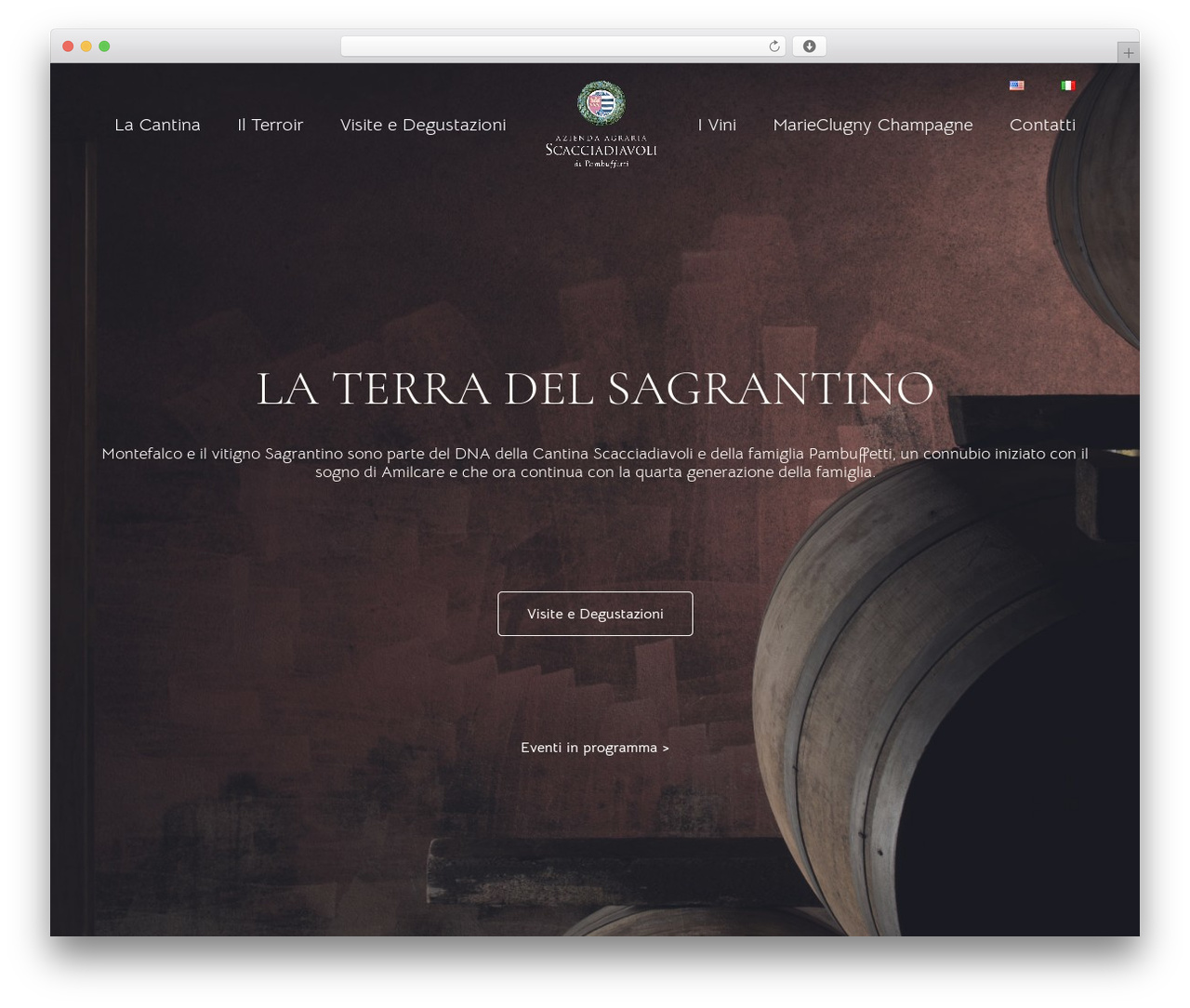Maximize window with green button
Screen dimensions: 1190x1008
104,46
